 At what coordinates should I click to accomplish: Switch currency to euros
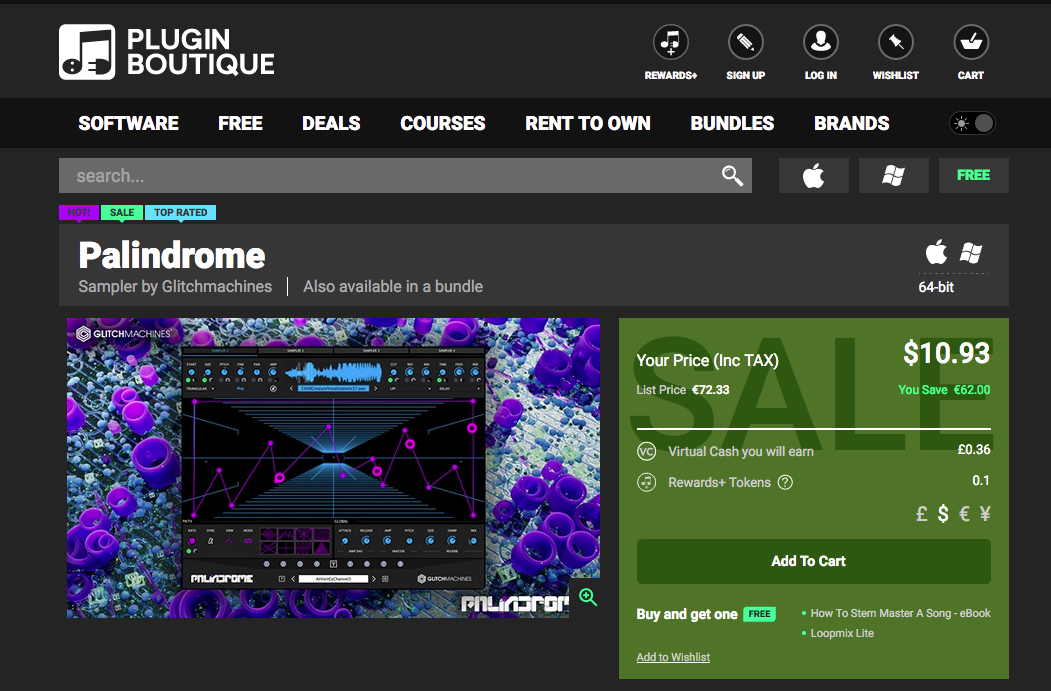[964, 513]
